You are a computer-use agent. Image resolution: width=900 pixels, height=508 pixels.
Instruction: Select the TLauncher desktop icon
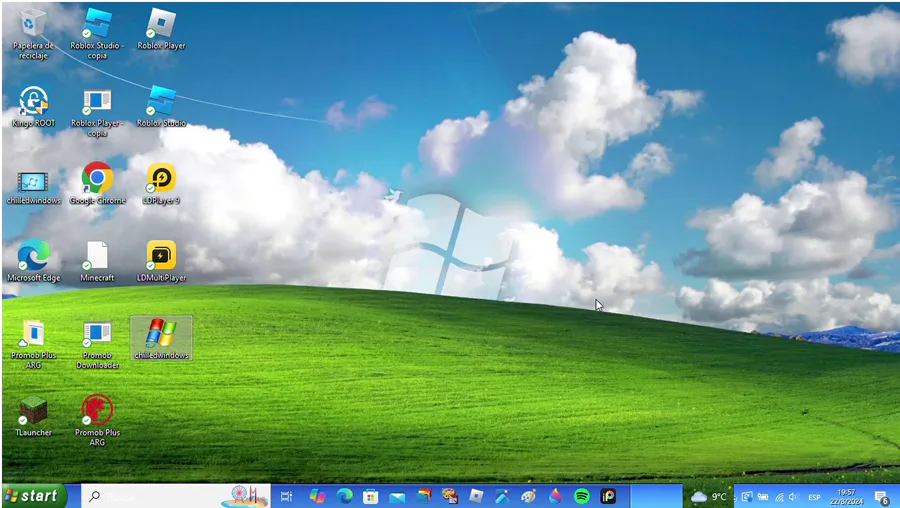(x=33, y=416)
